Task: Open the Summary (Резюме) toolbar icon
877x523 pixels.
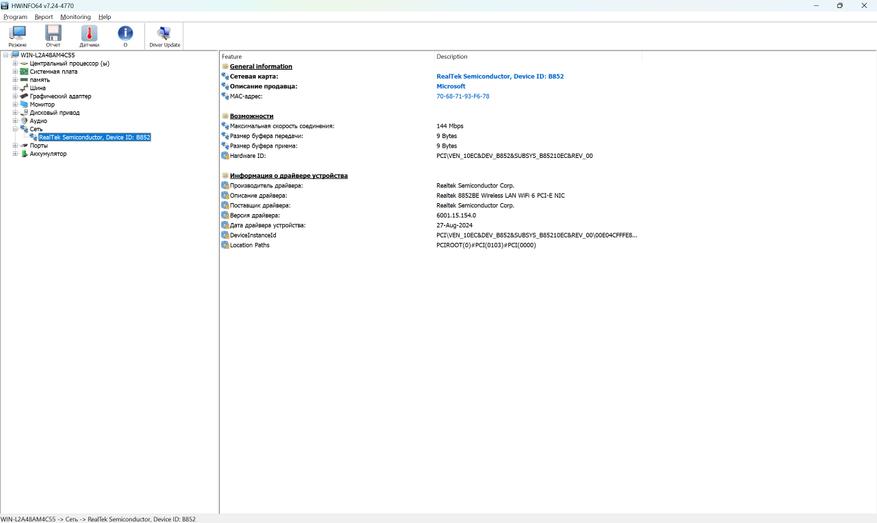Action: [x=17, y=36]
